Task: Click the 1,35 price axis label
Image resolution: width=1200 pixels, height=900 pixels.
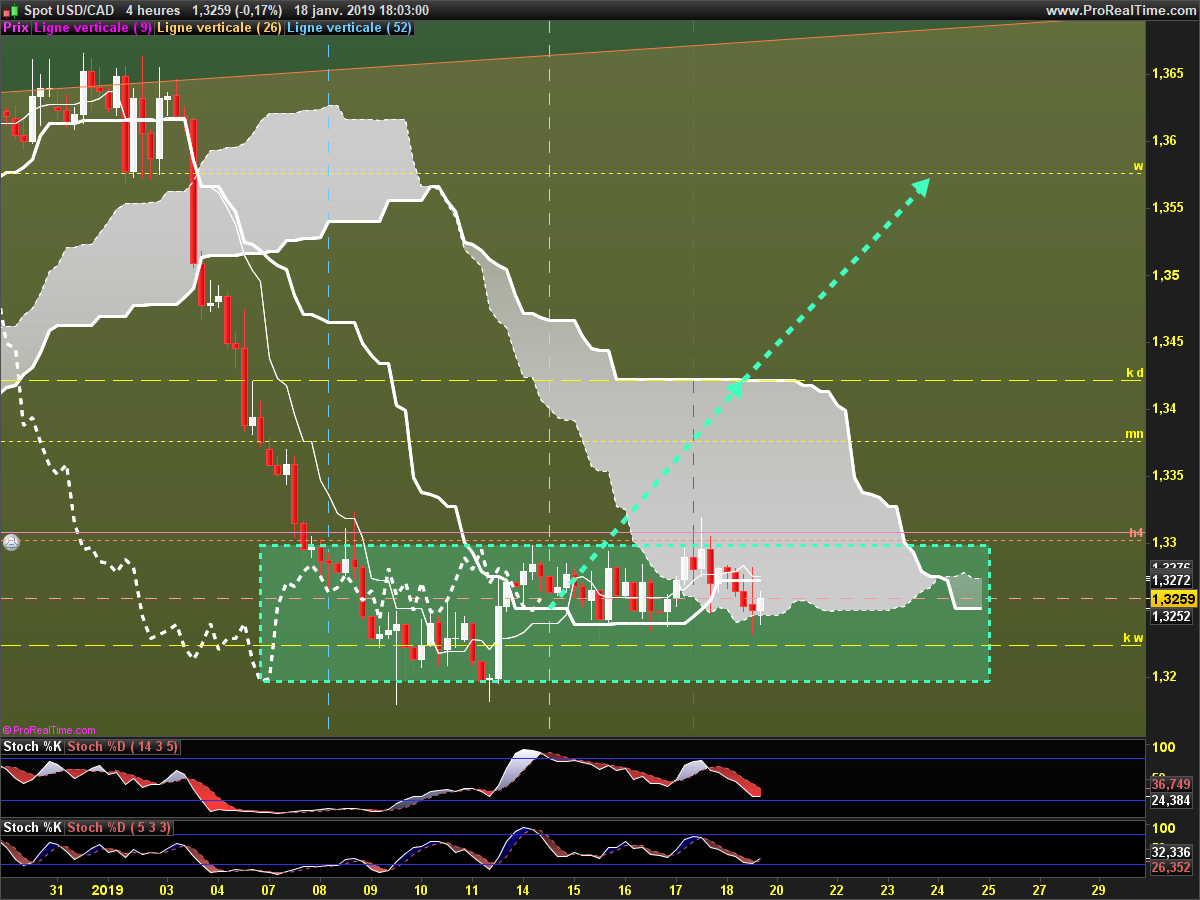Action: (1164, 274)
